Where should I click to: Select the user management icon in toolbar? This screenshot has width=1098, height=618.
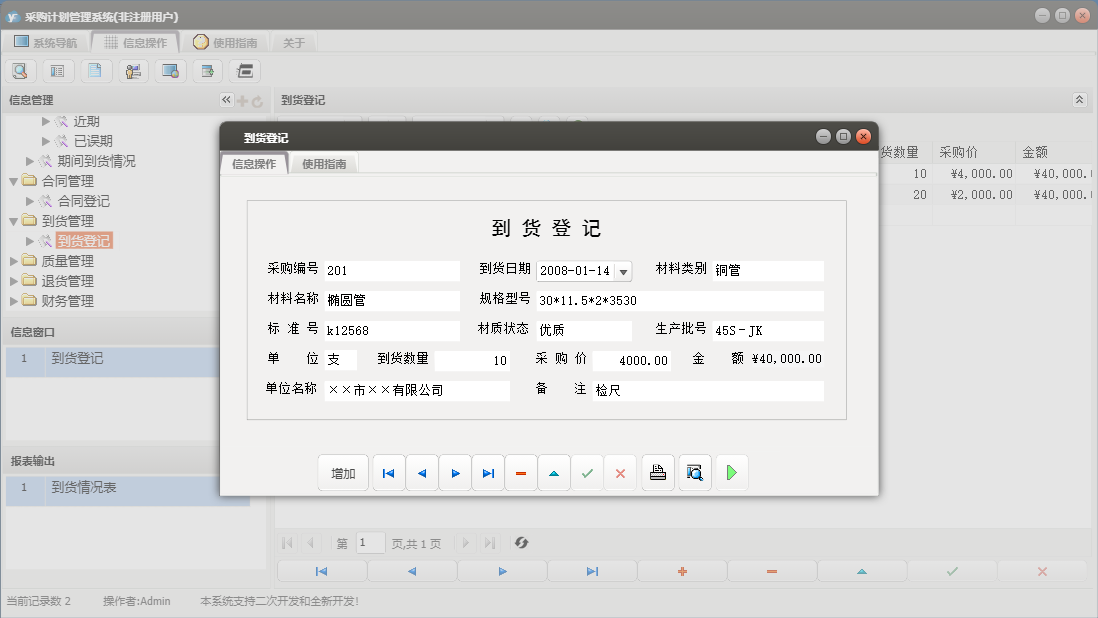coord(132,70)
